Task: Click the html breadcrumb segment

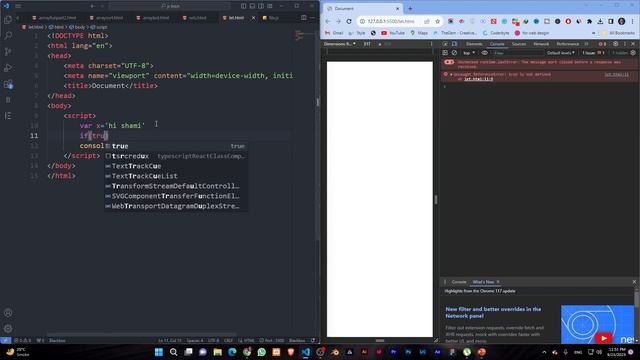Action: 56,27
